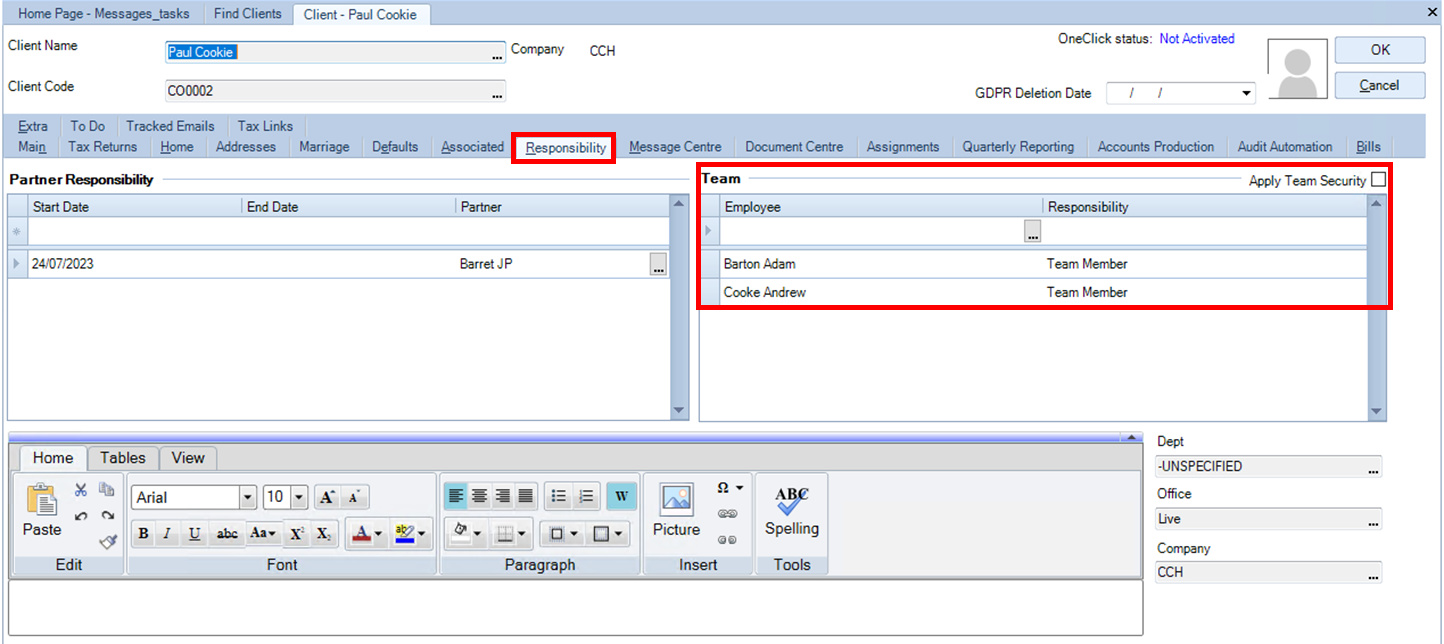Apply the text highlight color
Image resolution: width=1444 pixels, height=644 pixels.
pyautogui.click(x=404, y=534)
